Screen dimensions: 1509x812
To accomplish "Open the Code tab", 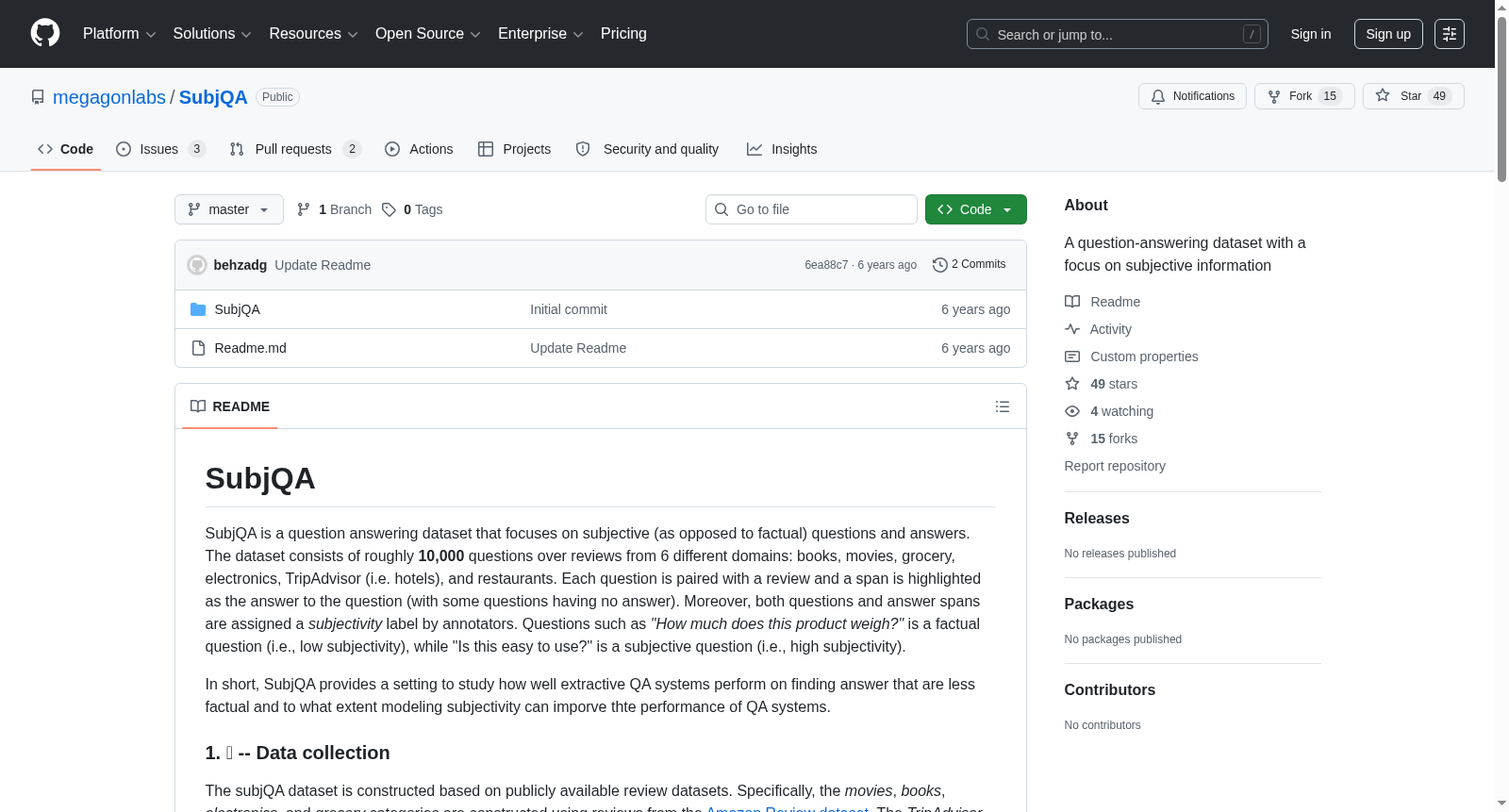I will tap(66, 149).
